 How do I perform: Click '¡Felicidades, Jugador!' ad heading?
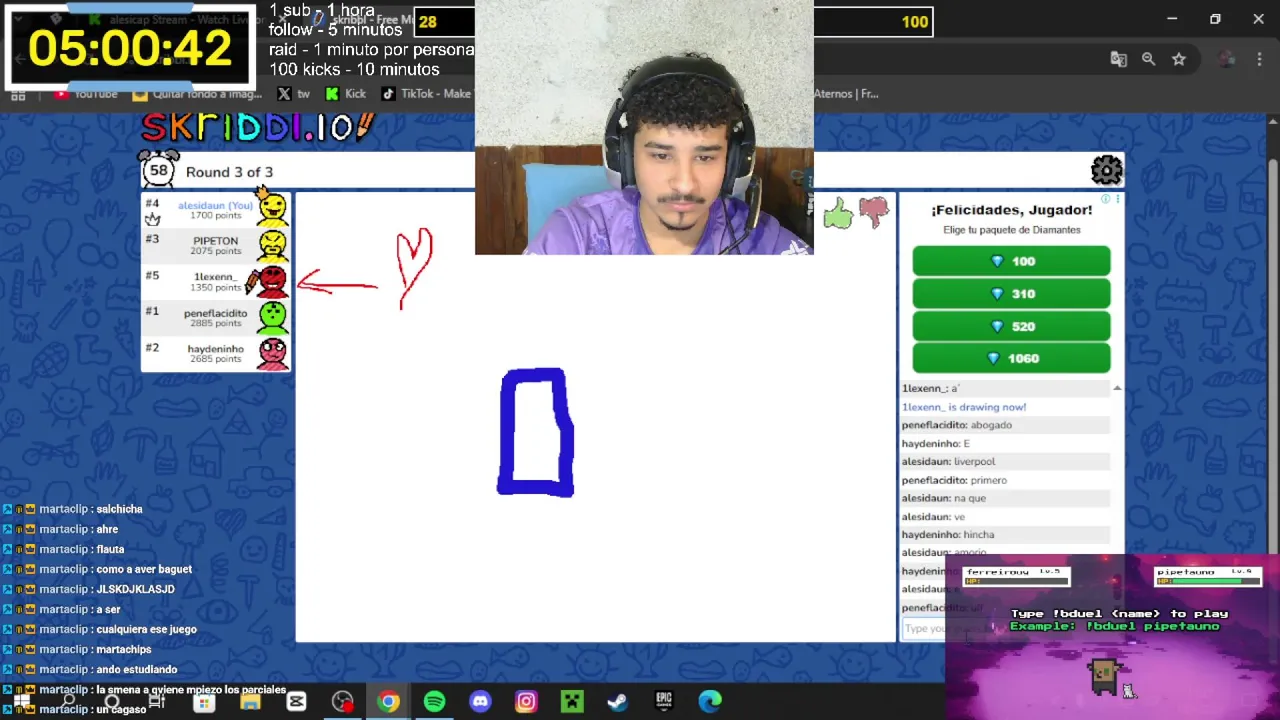1011,210
